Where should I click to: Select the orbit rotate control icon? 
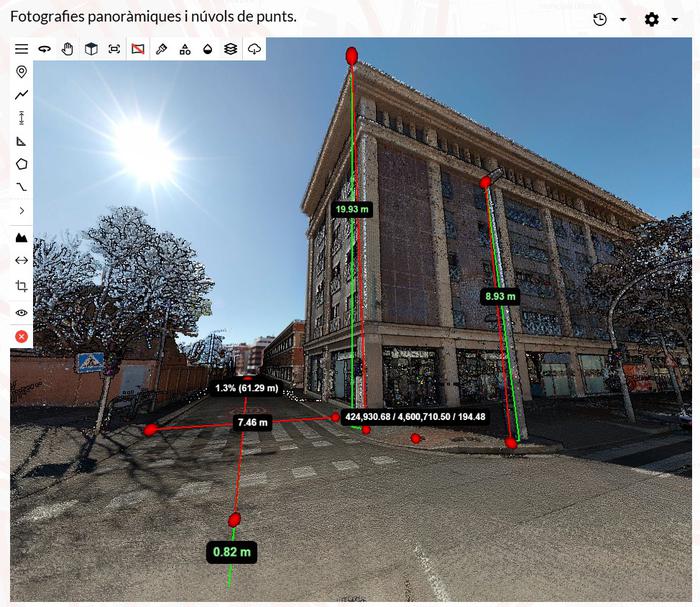click(x=44, y=49)
